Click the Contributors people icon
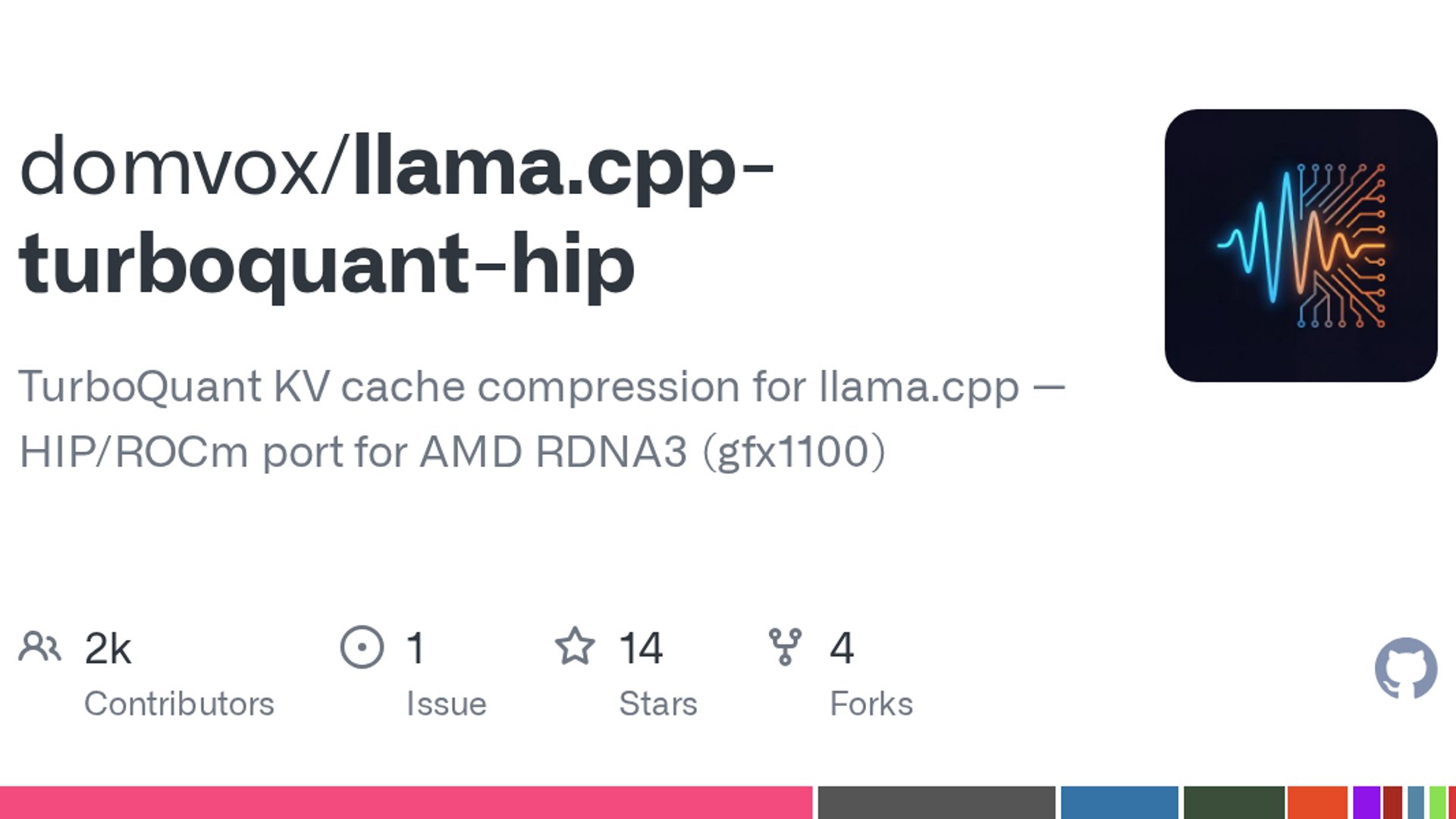The width and height of the screenshot is (1456, 819). coord(39,647)
